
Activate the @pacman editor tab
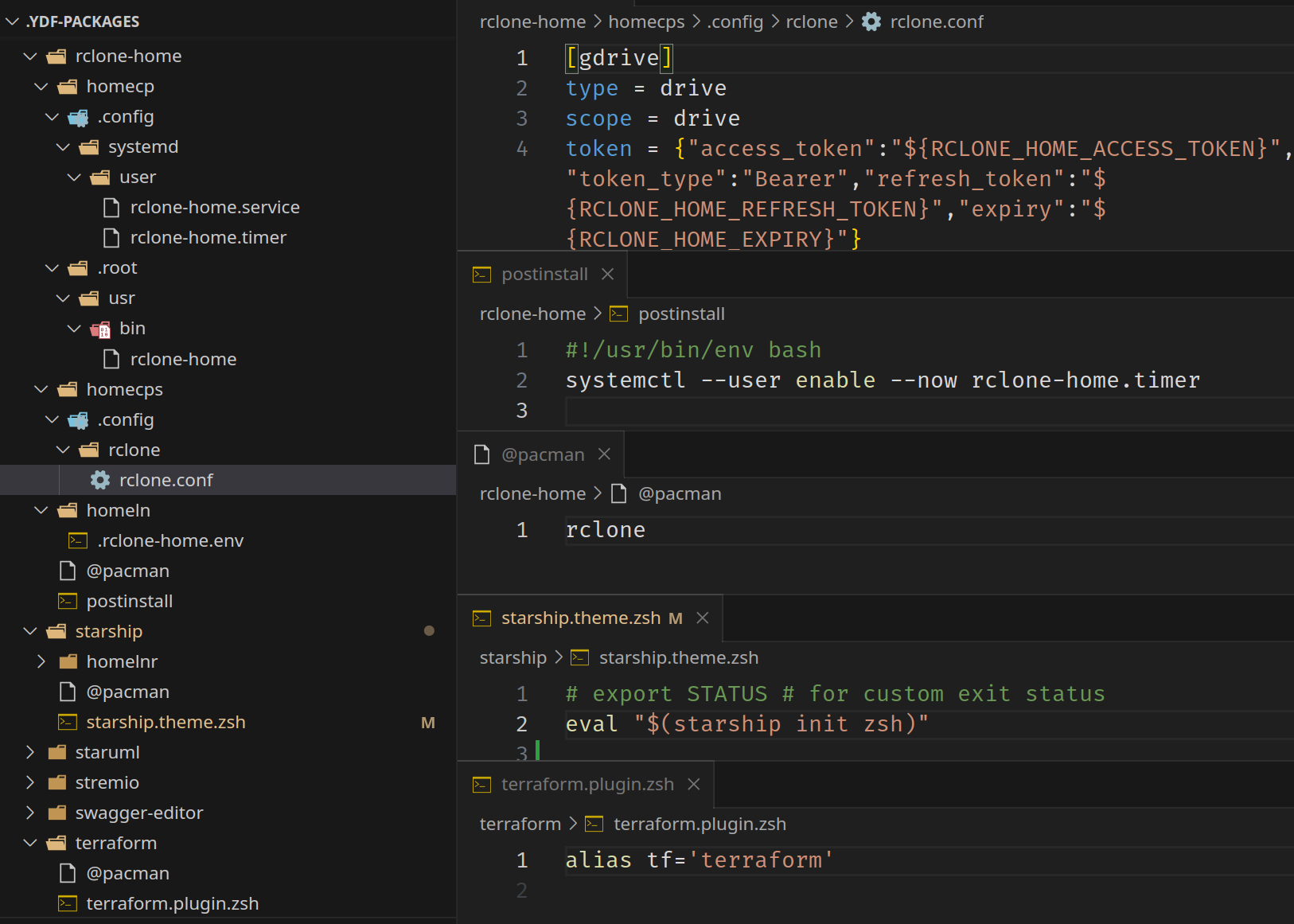543,454
